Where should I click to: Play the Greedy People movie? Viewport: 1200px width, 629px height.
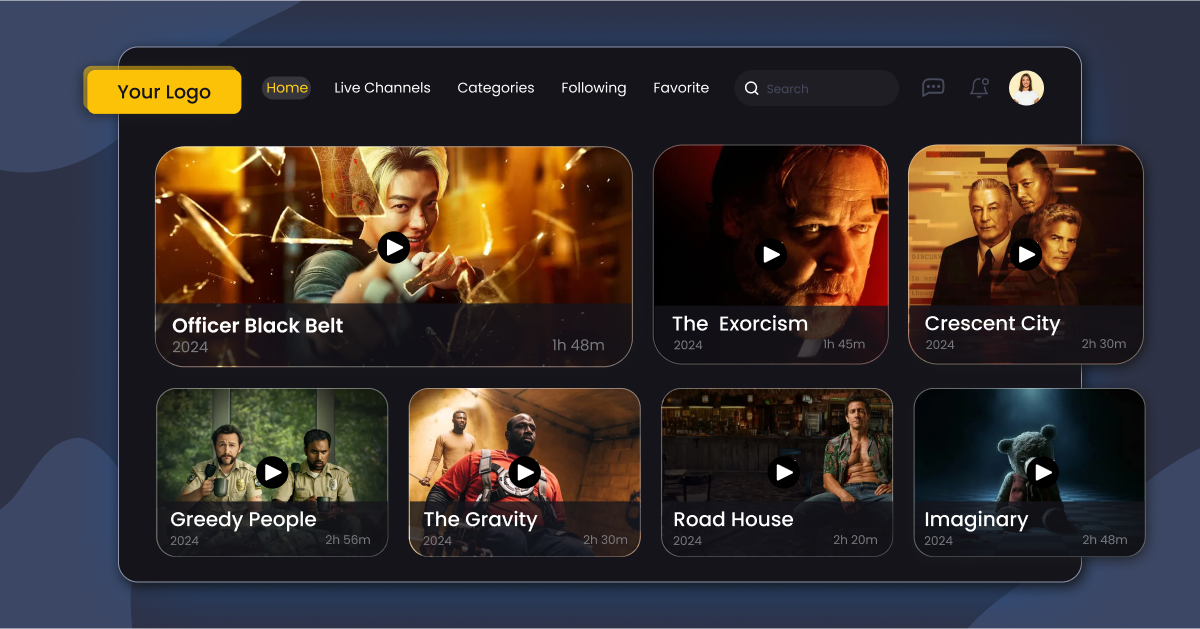[272, 472]
